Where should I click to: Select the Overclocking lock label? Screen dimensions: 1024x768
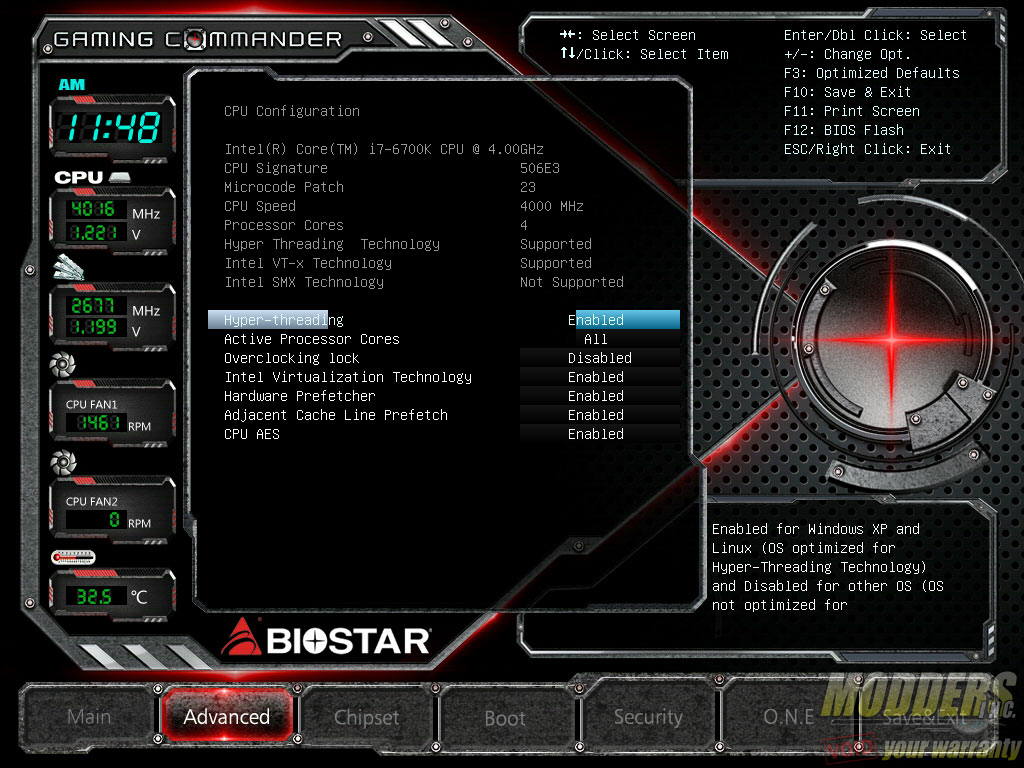[x=291, y=358]
